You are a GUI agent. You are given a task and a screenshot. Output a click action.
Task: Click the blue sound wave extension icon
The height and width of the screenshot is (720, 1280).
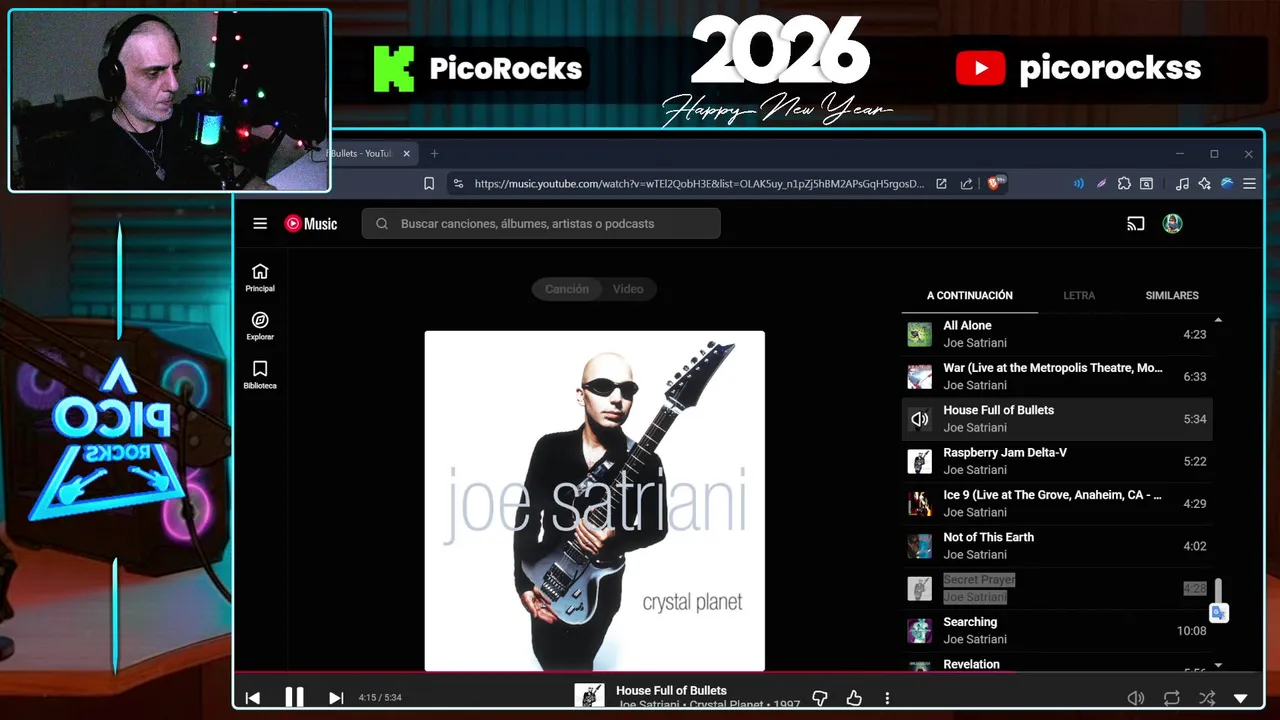click(1079, 184)
